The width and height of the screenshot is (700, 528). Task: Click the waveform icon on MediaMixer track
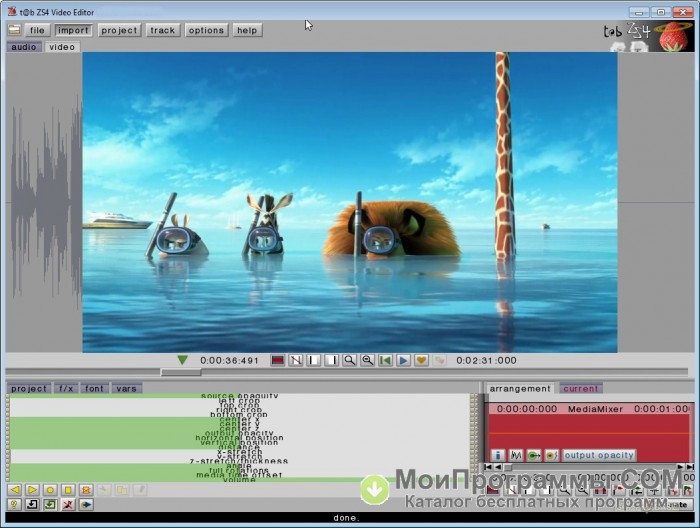516,455
